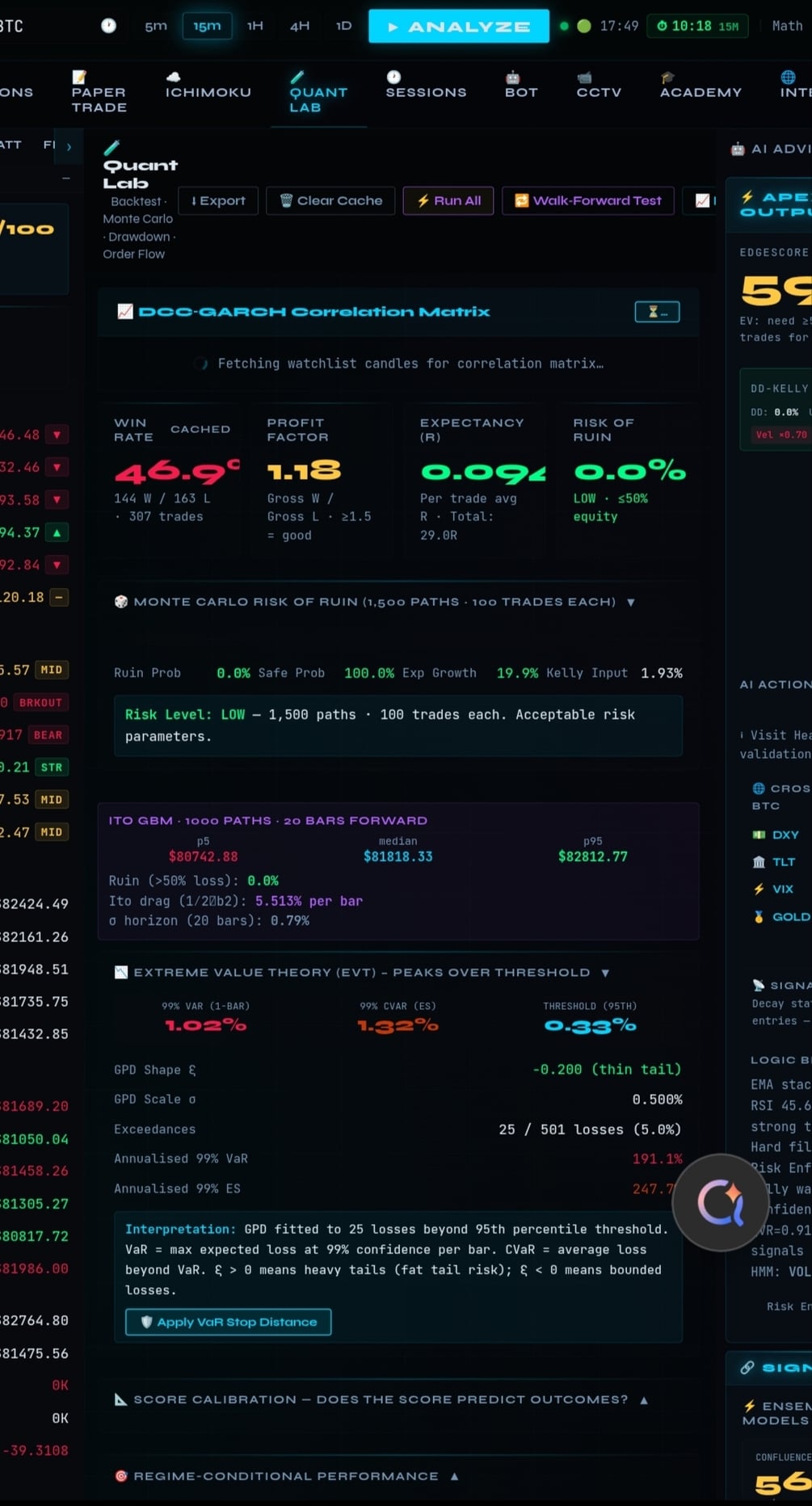Select the 5m timeframe
This screenshot has width=812, height=1506.
pyautogui.click(x=156, y=26)
